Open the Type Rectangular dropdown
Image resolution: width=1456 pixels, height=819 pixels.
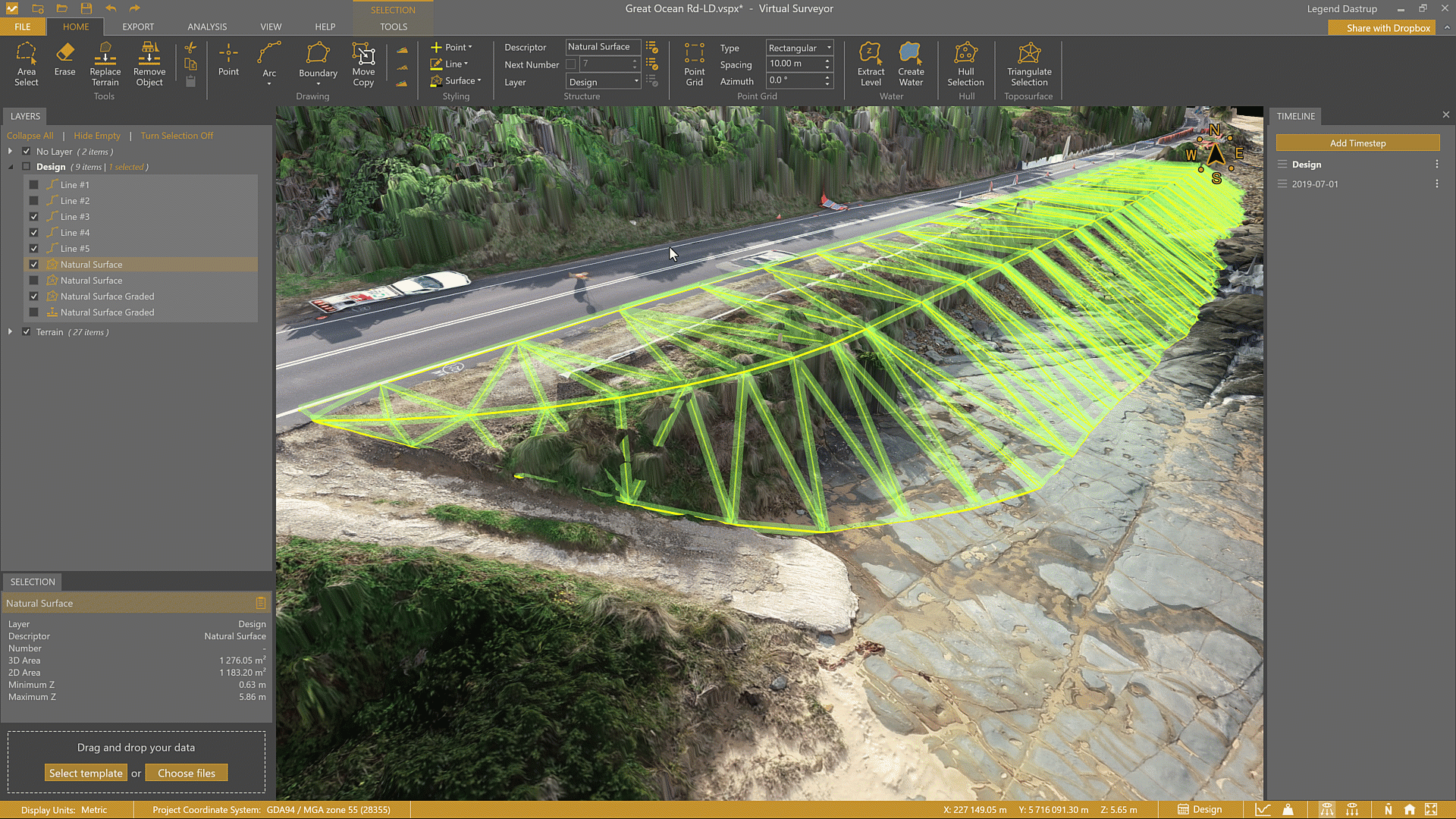799,48
